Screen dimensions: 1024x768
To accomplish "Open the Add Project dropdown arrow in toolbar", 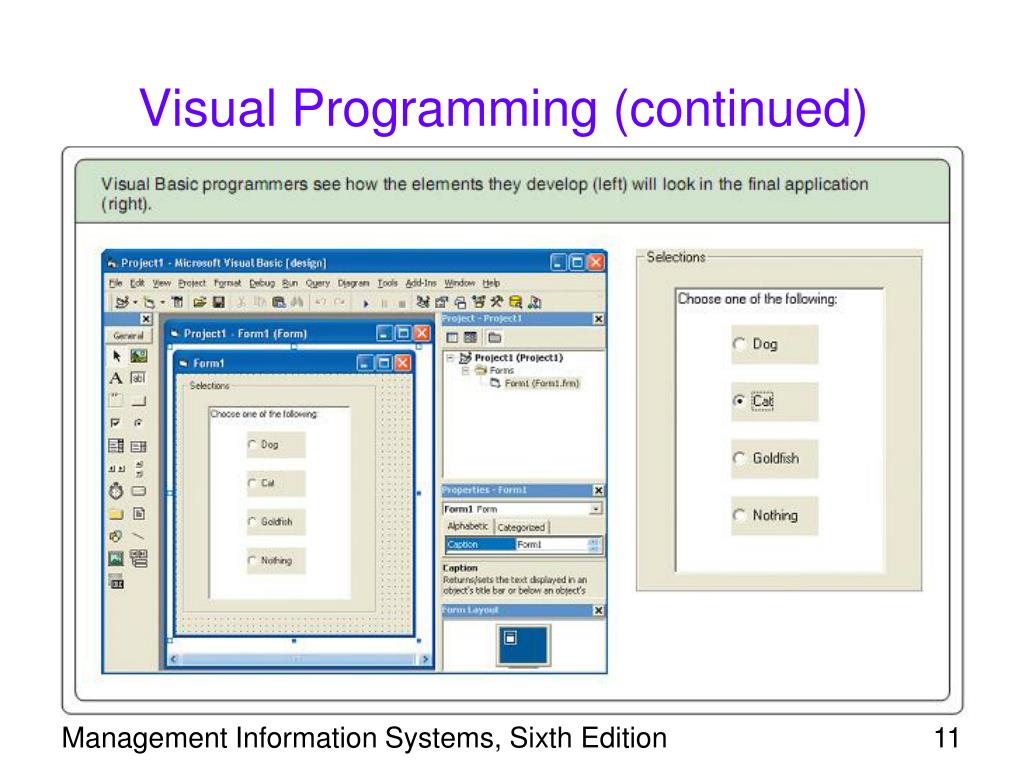I will click(x=135, y=302).
